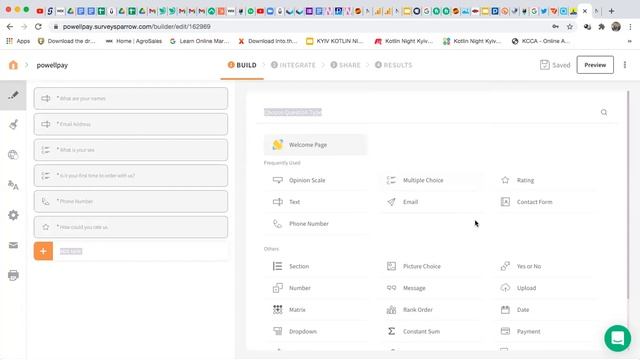The height and width of the screenshot is (360, 640).
Task: Select the pencil build tool in sidebar
Action: 13,95
